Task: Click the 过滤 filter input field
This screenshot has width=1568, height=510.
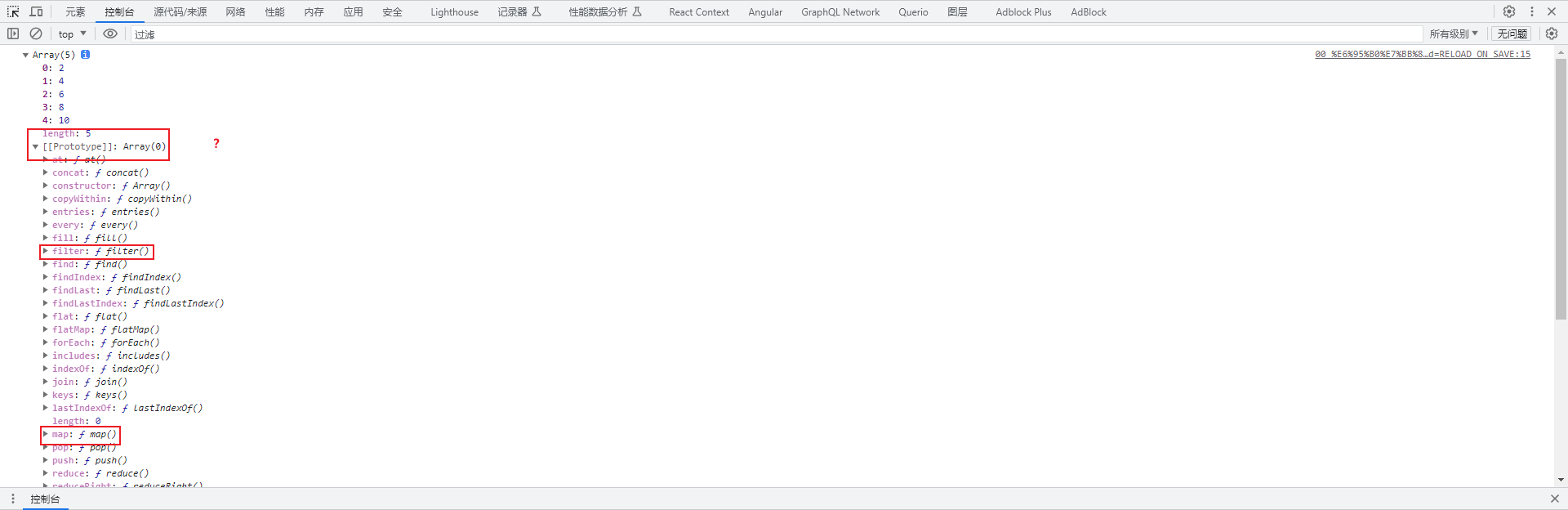Action: (776, 34)
